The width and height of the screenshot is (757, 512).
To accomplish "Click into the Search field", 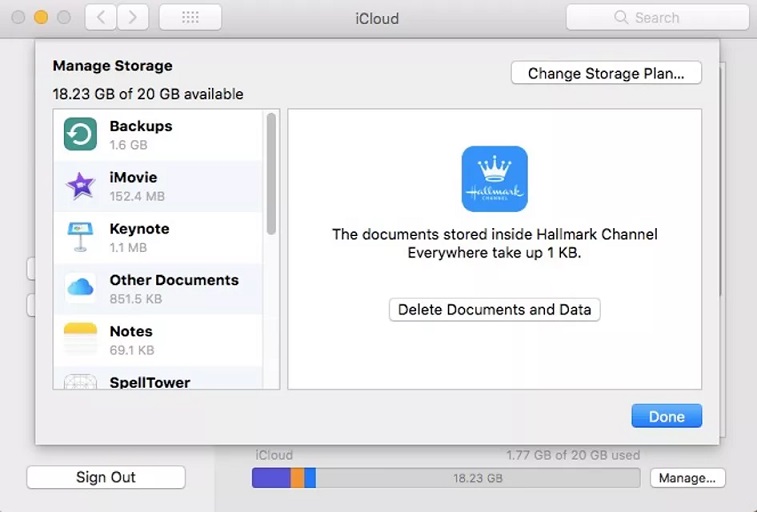I will (656, 18).
